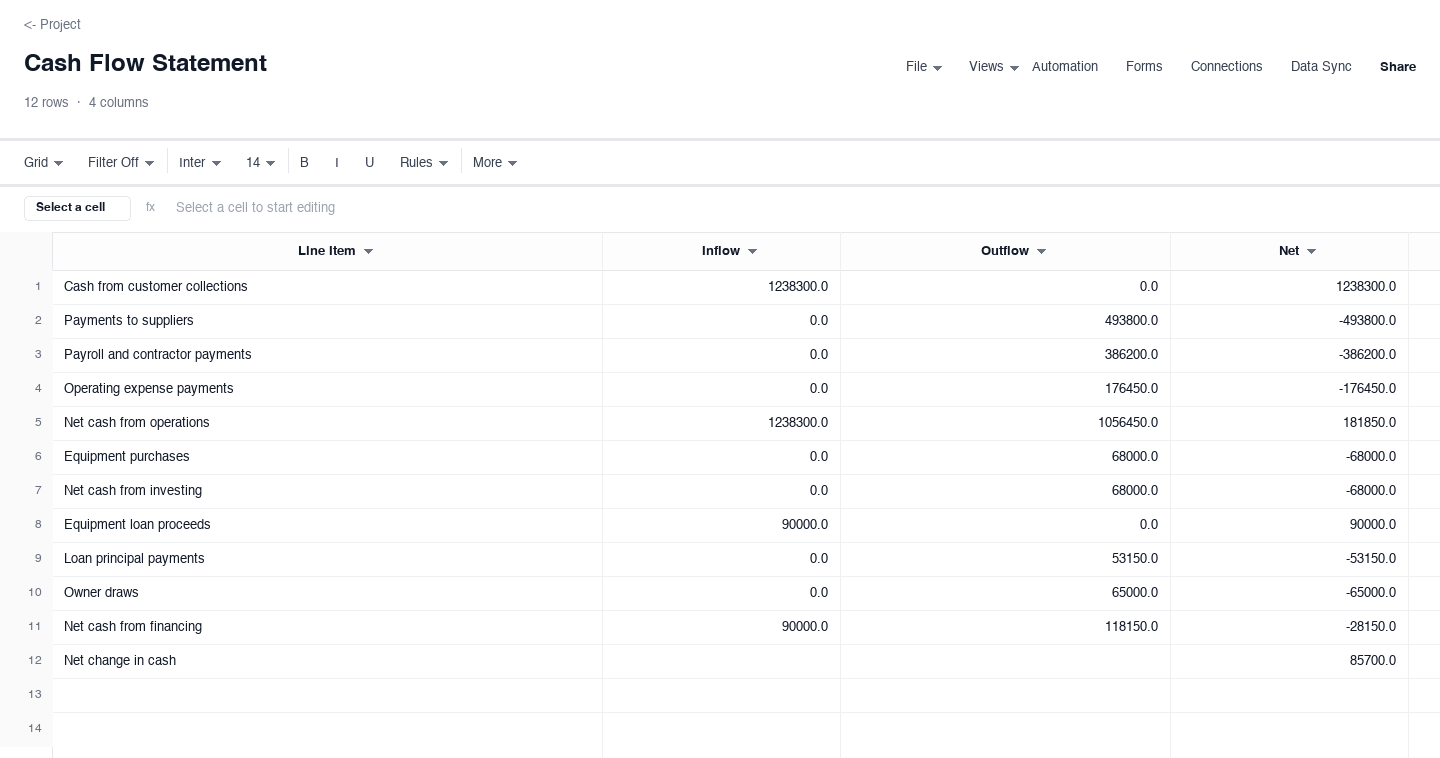The image size is (1440, 758).
Task: Open the font size 14 dropdown
Action: point(260,162)
